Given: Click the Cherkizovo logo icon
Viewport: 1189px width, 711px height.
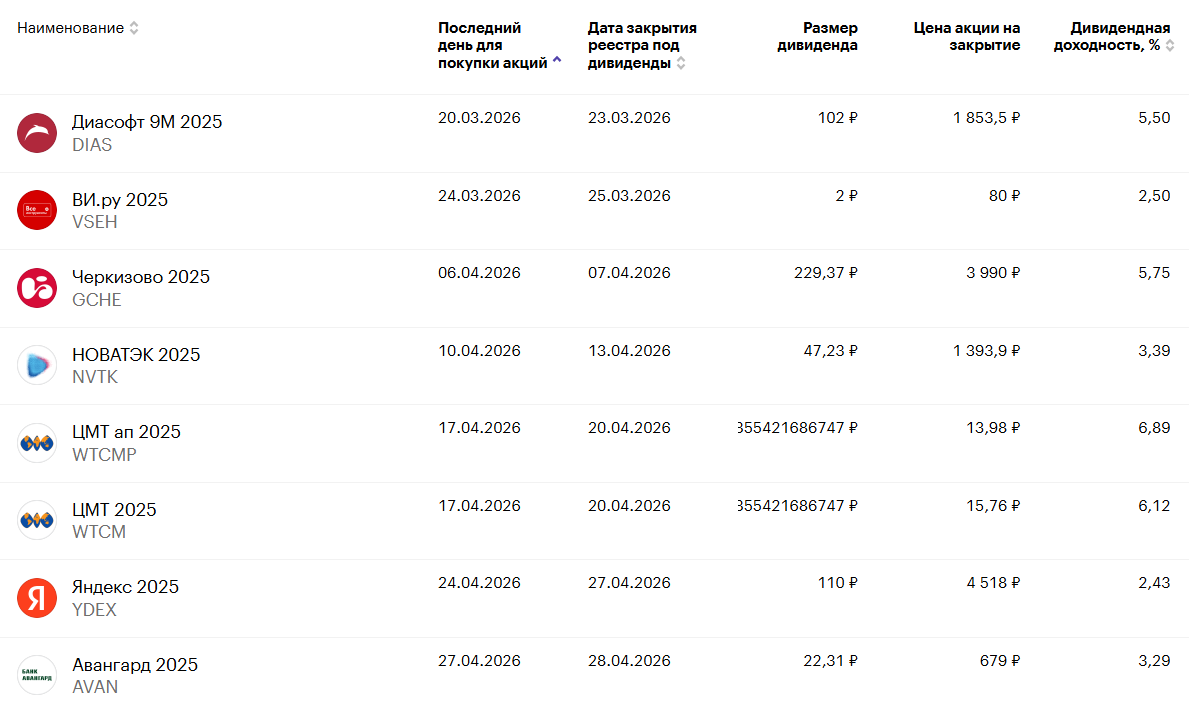Looking at the screenshot, I should pyautogui.click(x=37, y=288).
